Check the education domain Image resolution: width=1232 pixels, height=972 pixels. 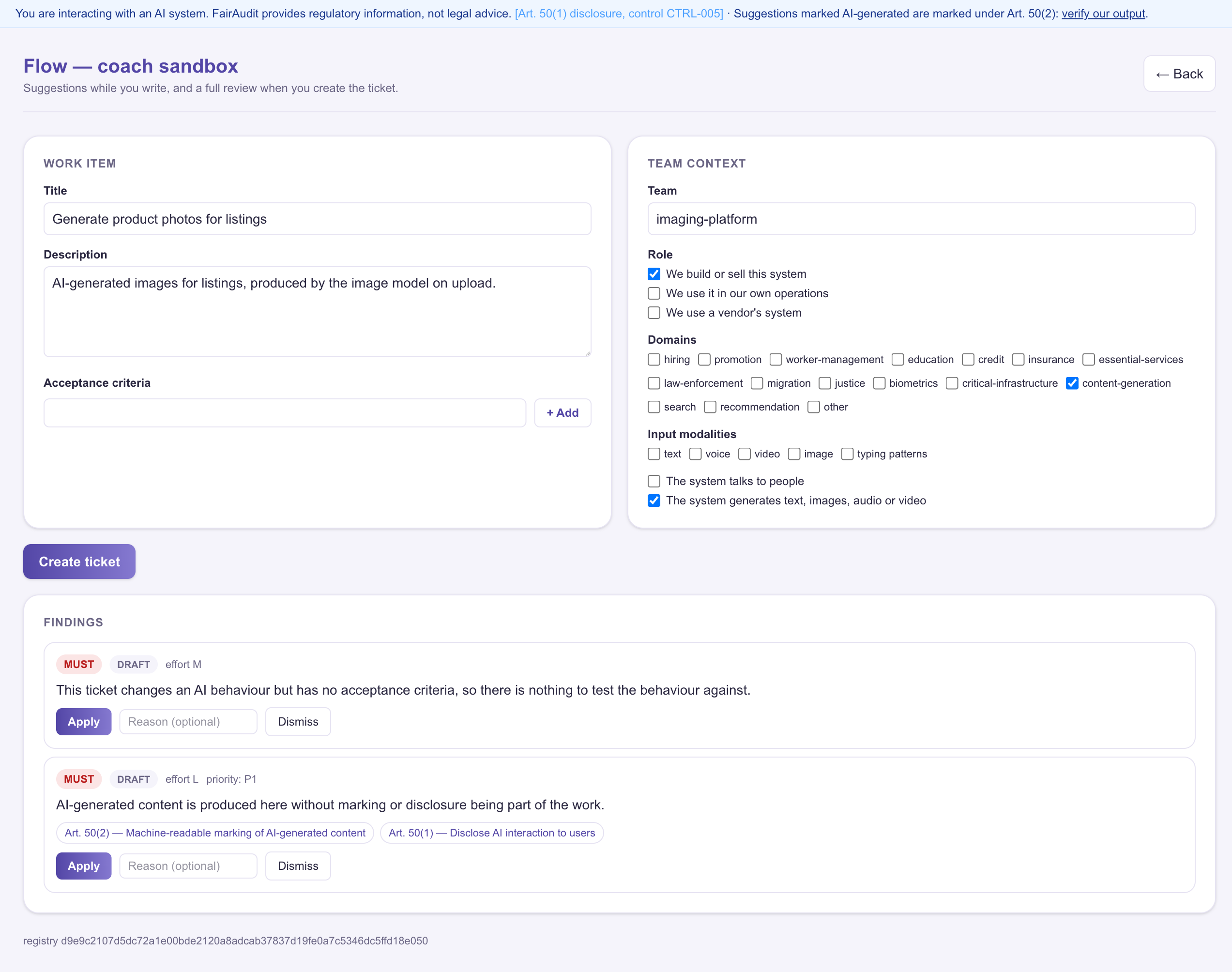pos(897,360)
